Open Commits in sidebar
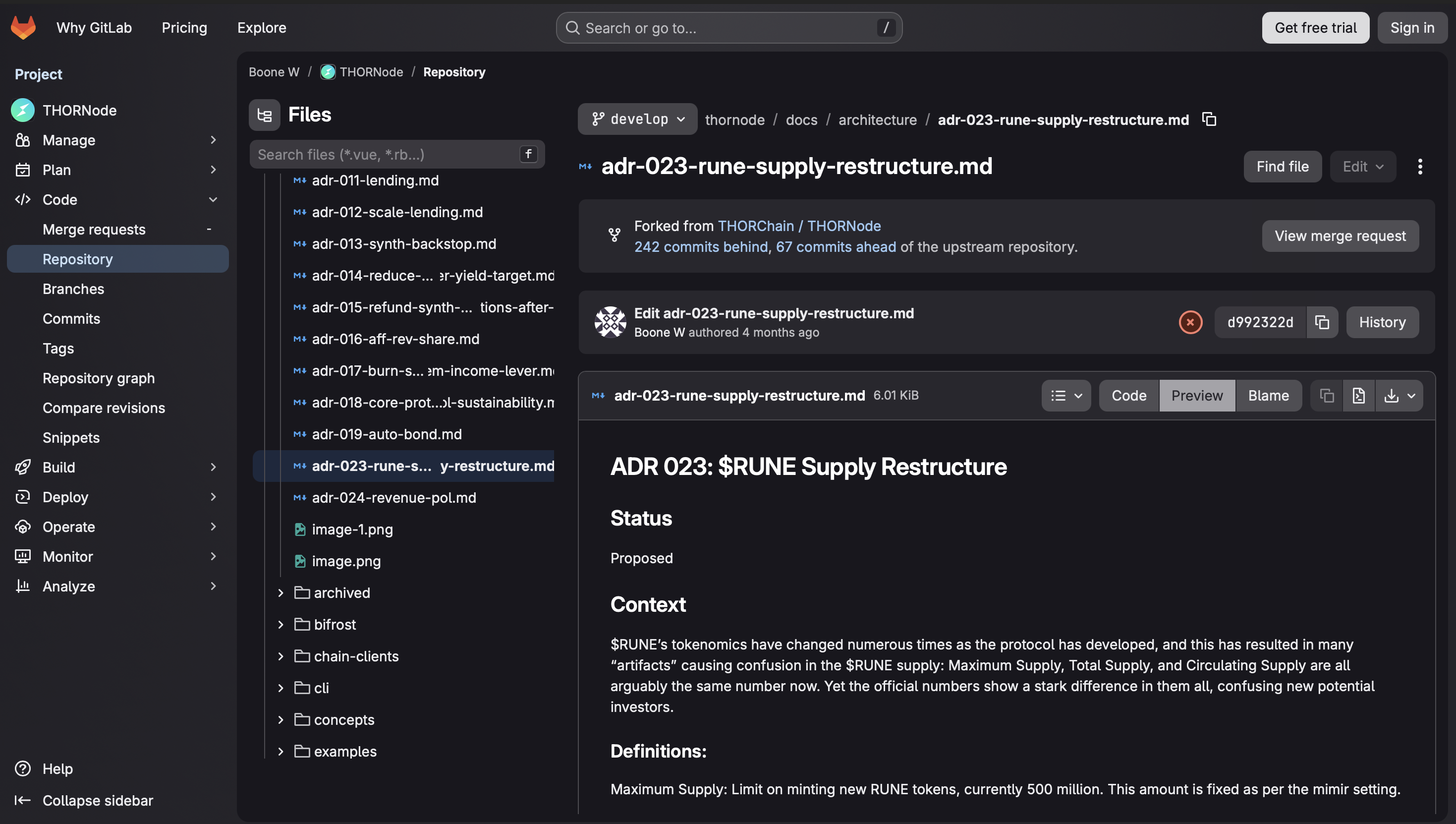This screenshot has height=824, width=1456. pos(117,319)
